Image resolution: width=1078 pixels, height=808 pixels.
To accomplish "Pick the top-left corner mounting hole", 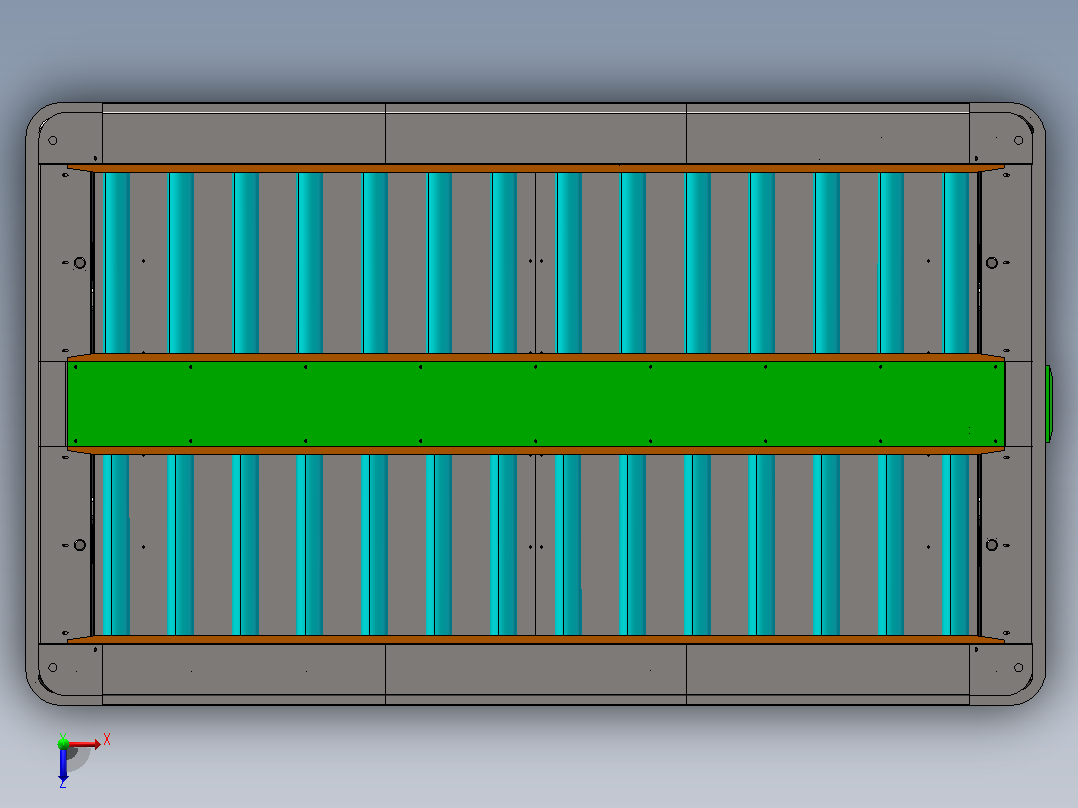I will pyautogui.click(x=53, y=141).
